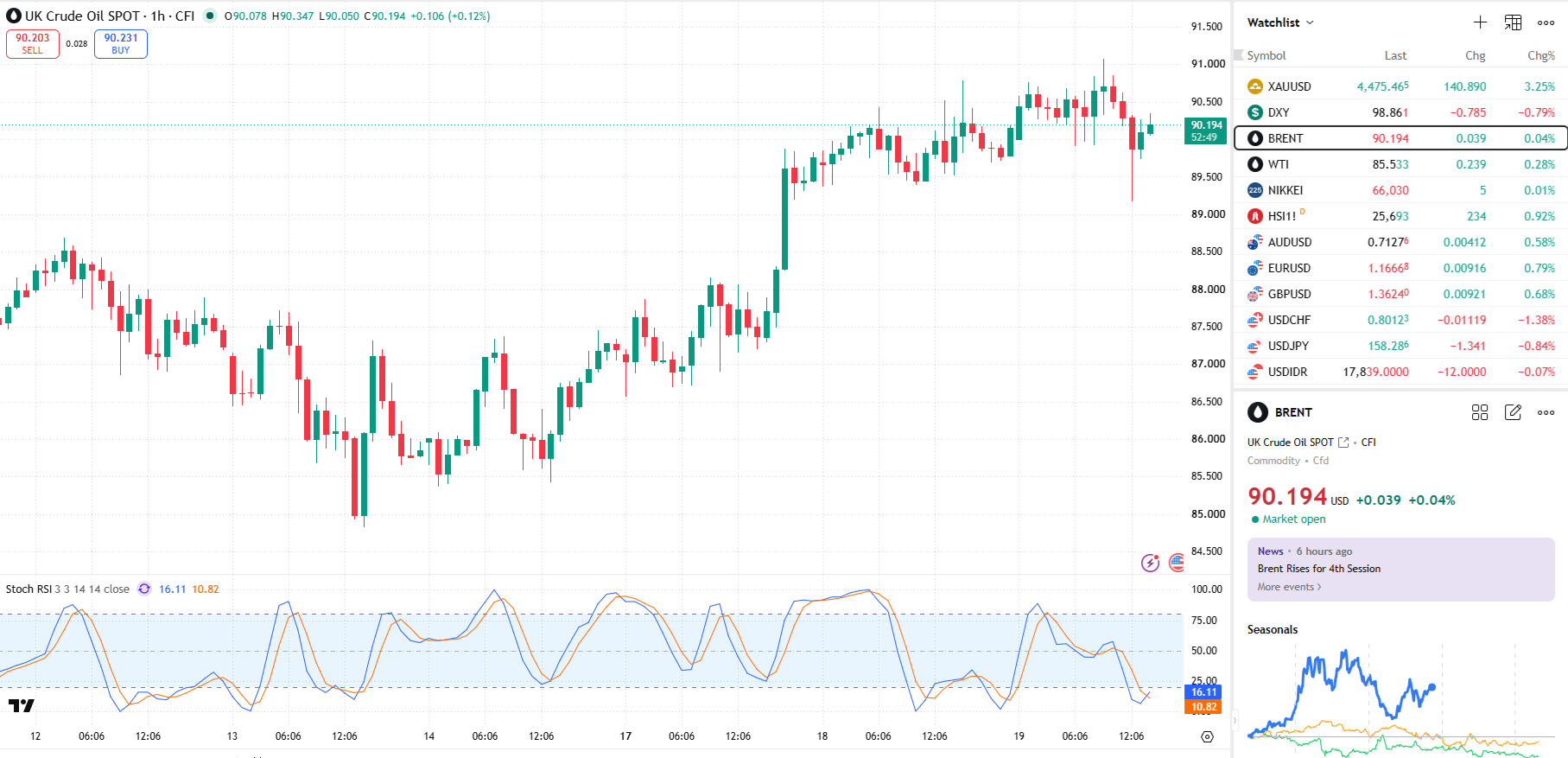Select USDJPY row in watchlist
The width and height of the screenshot is (1568, 758).
click(x=1400, y=346)
